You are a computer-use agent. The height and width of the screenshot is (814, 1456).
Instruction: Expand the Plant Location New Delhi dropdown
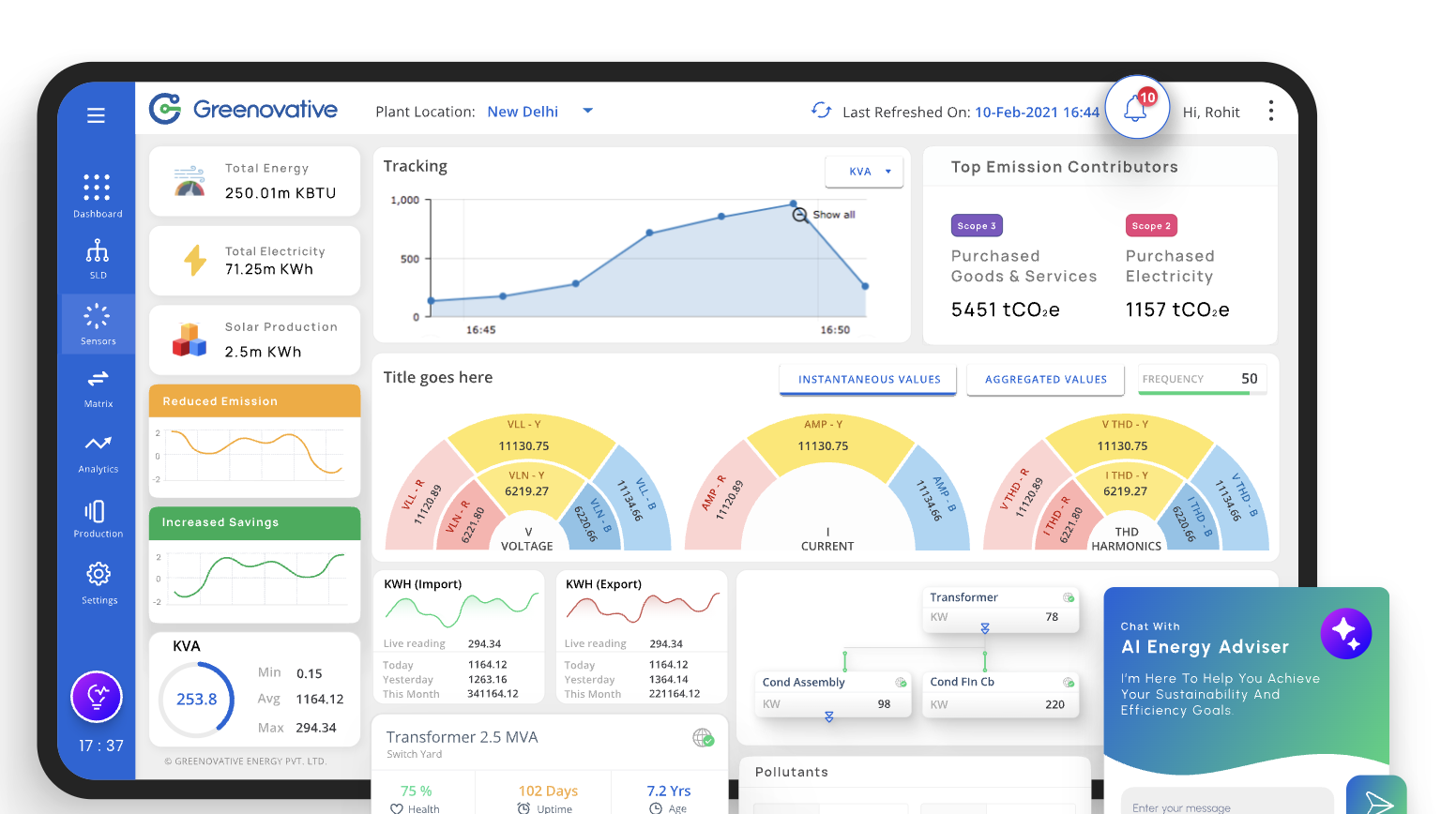588,111
